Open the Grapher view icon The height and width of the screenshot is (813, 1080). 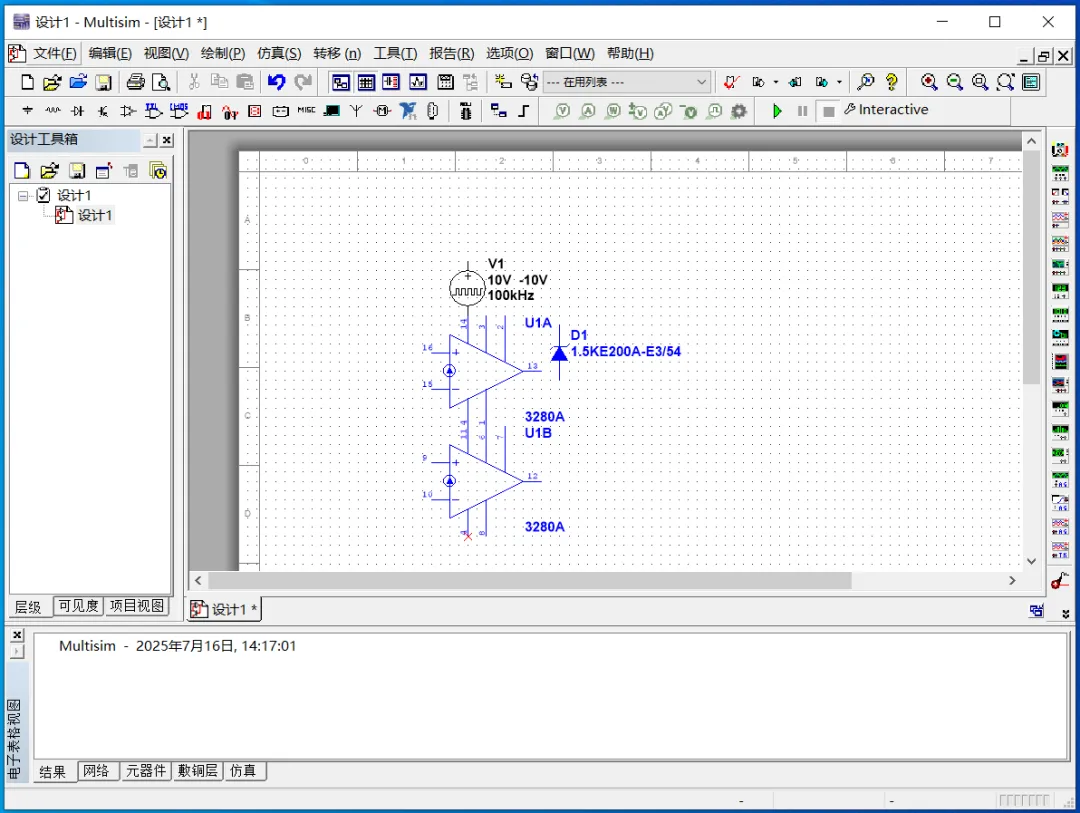click(418, 82)
